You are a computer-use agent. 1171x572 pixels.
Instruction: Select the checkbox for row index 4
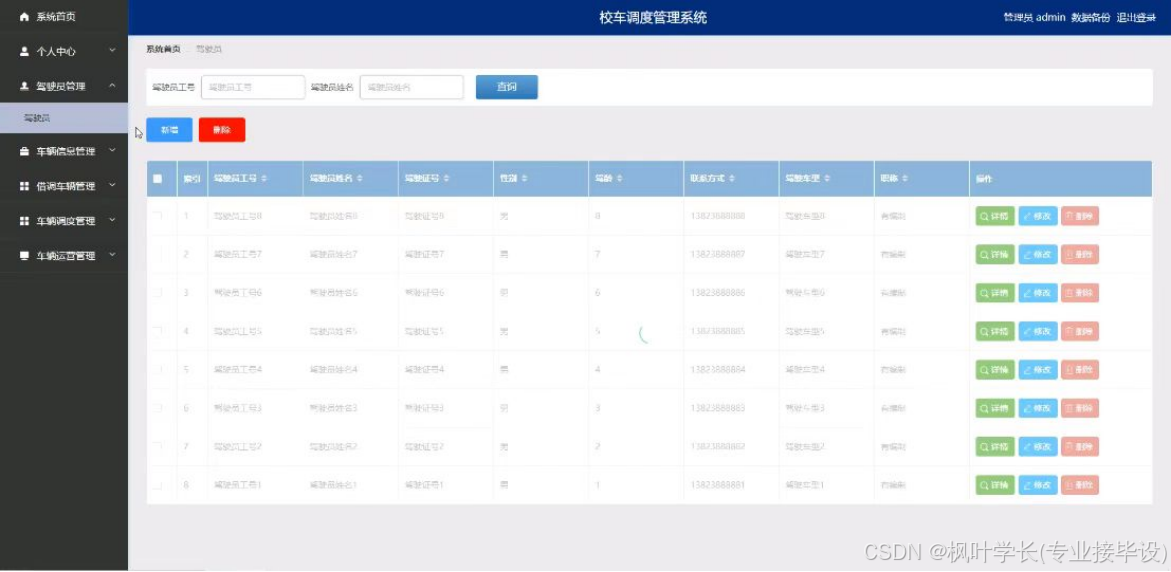point(157,332)
